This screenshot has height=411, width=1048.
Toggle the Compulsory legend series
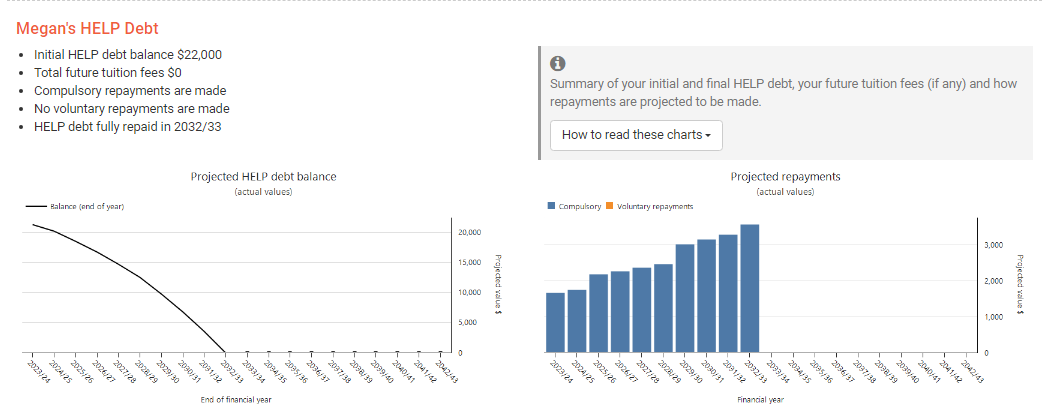(580, 206)
